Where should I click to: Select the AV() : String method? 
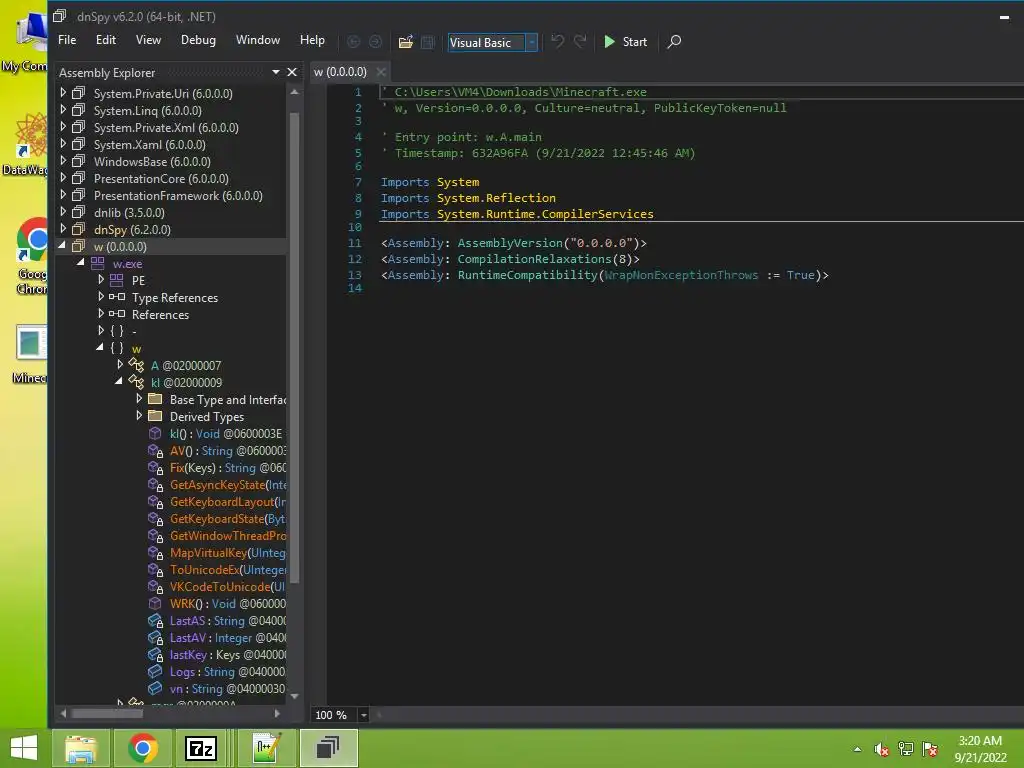(x=227, y=451)
